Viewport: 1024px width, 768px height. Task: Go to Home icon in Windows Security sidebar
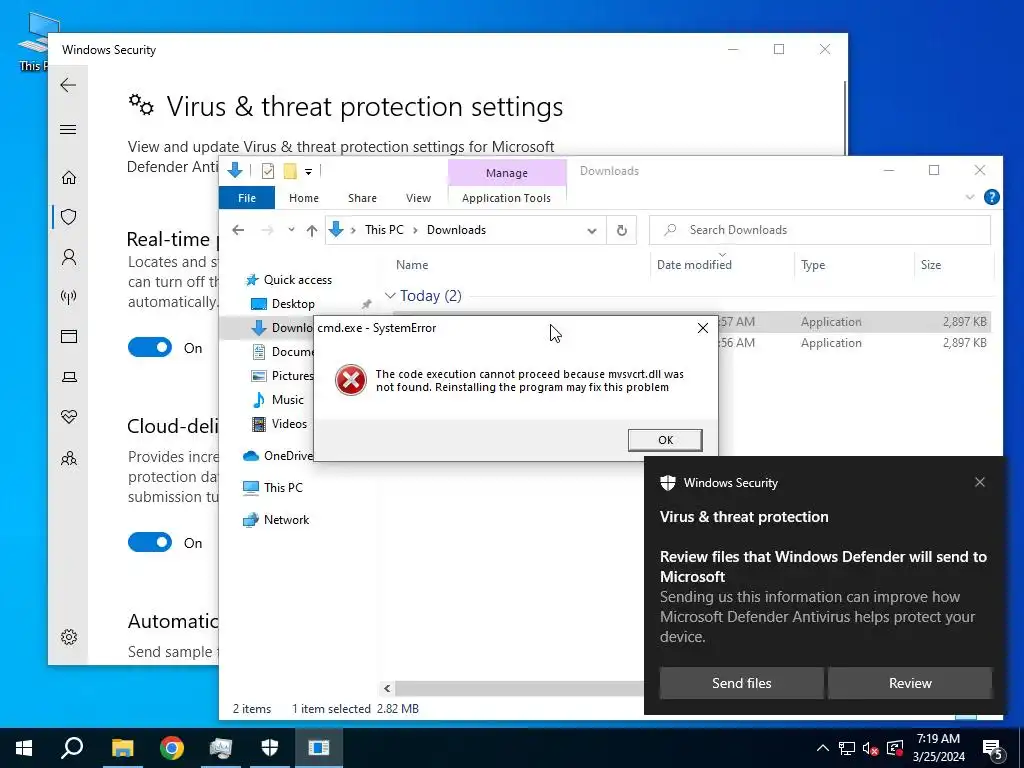tap(69, 178)
